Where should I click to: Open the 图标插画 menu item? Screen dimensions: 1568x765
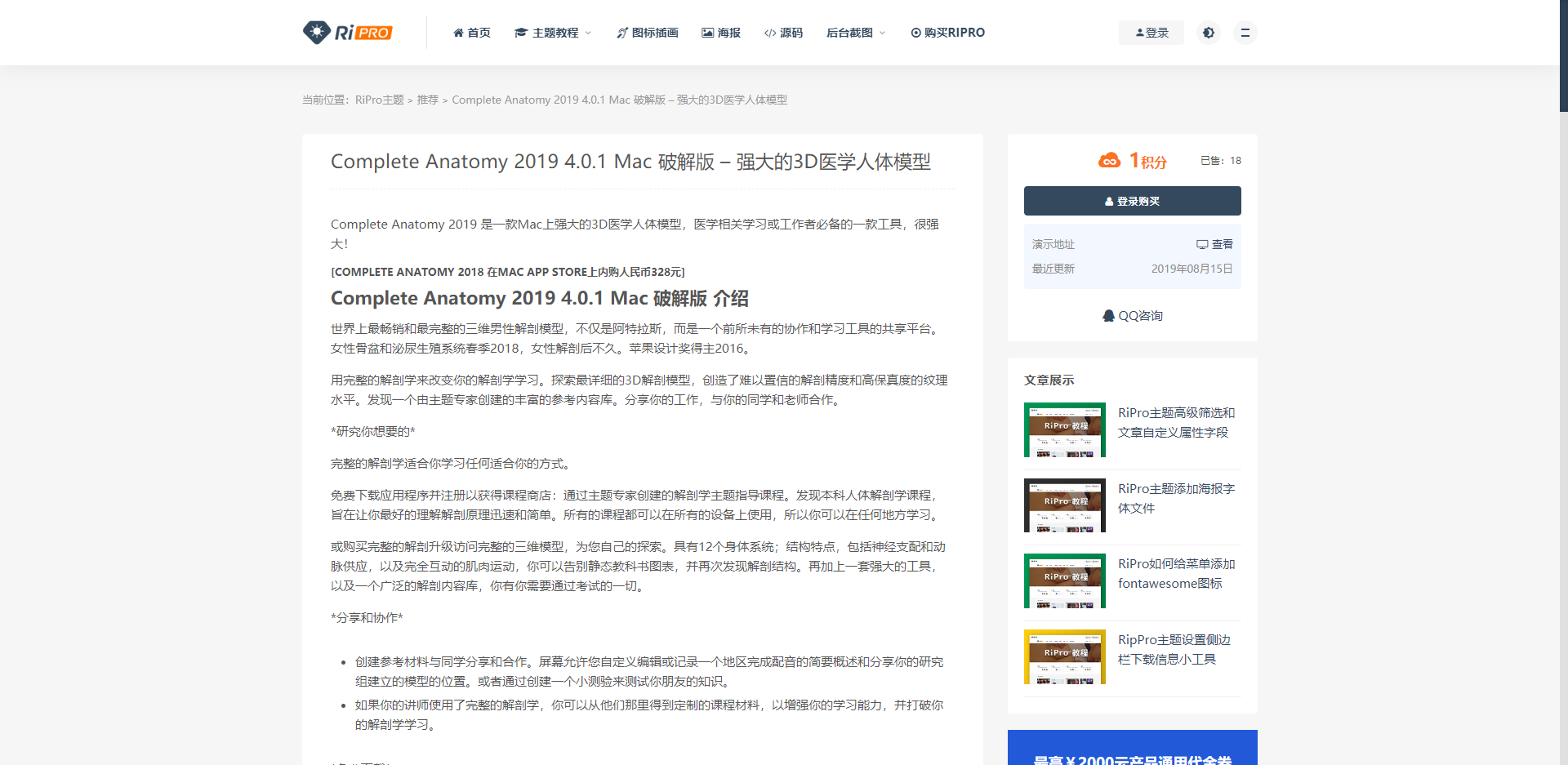(648, 33)
